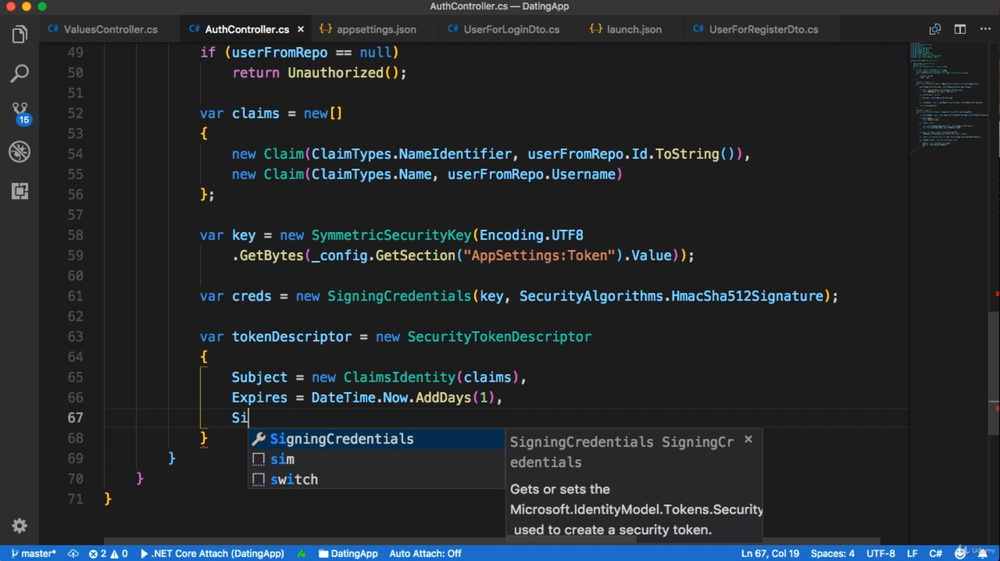The width and height of the screenshot is (1000, 561).
Task: Toggle Auto Attach: Off setting
Action: coord(425,553)
